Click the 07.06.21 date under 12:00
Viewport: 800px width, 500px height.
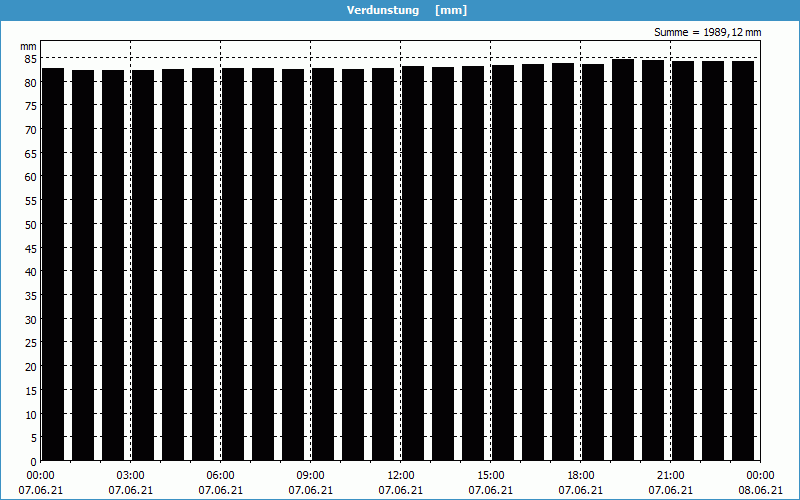[x=401, y=490]
